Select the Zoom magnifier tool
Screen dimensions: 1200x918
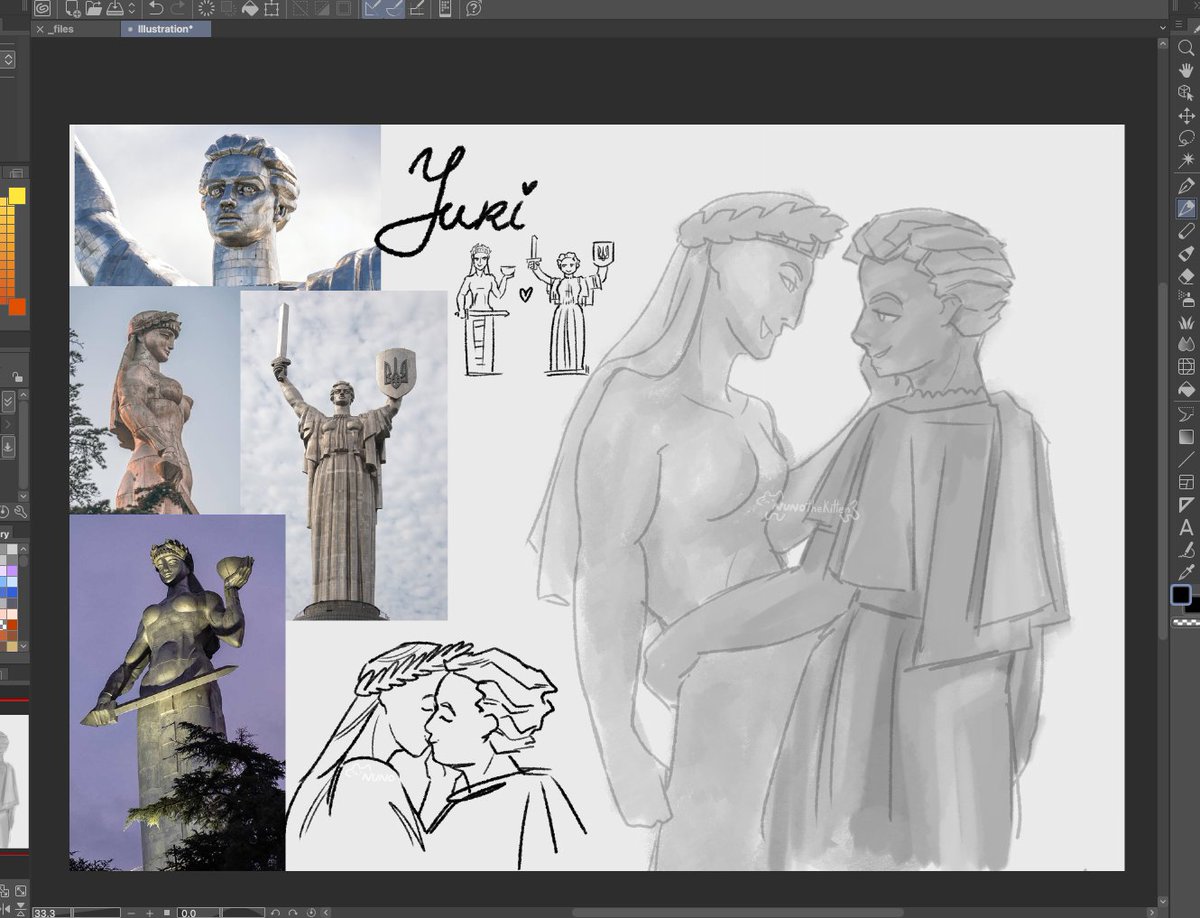tap(1186, 47)
